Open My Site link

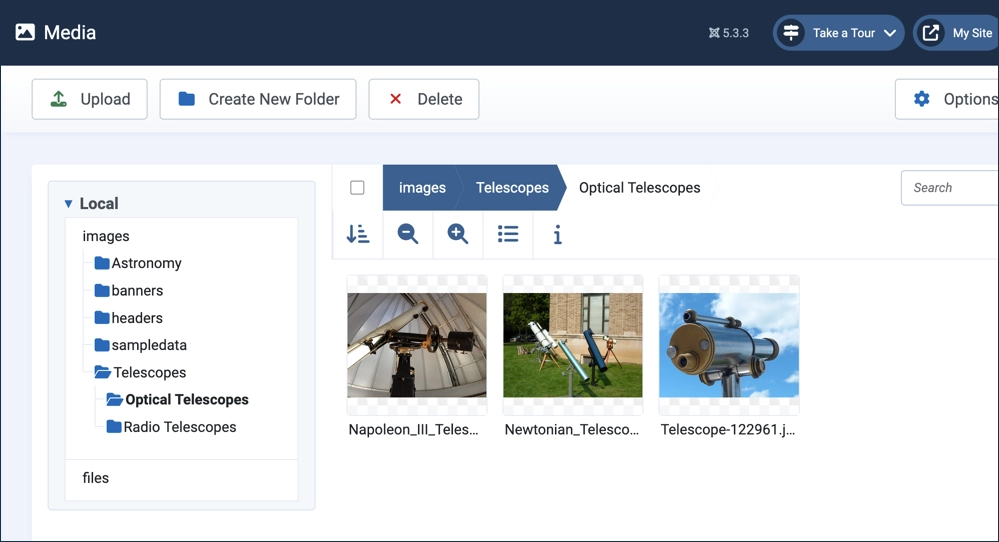(x=956, y=33)
